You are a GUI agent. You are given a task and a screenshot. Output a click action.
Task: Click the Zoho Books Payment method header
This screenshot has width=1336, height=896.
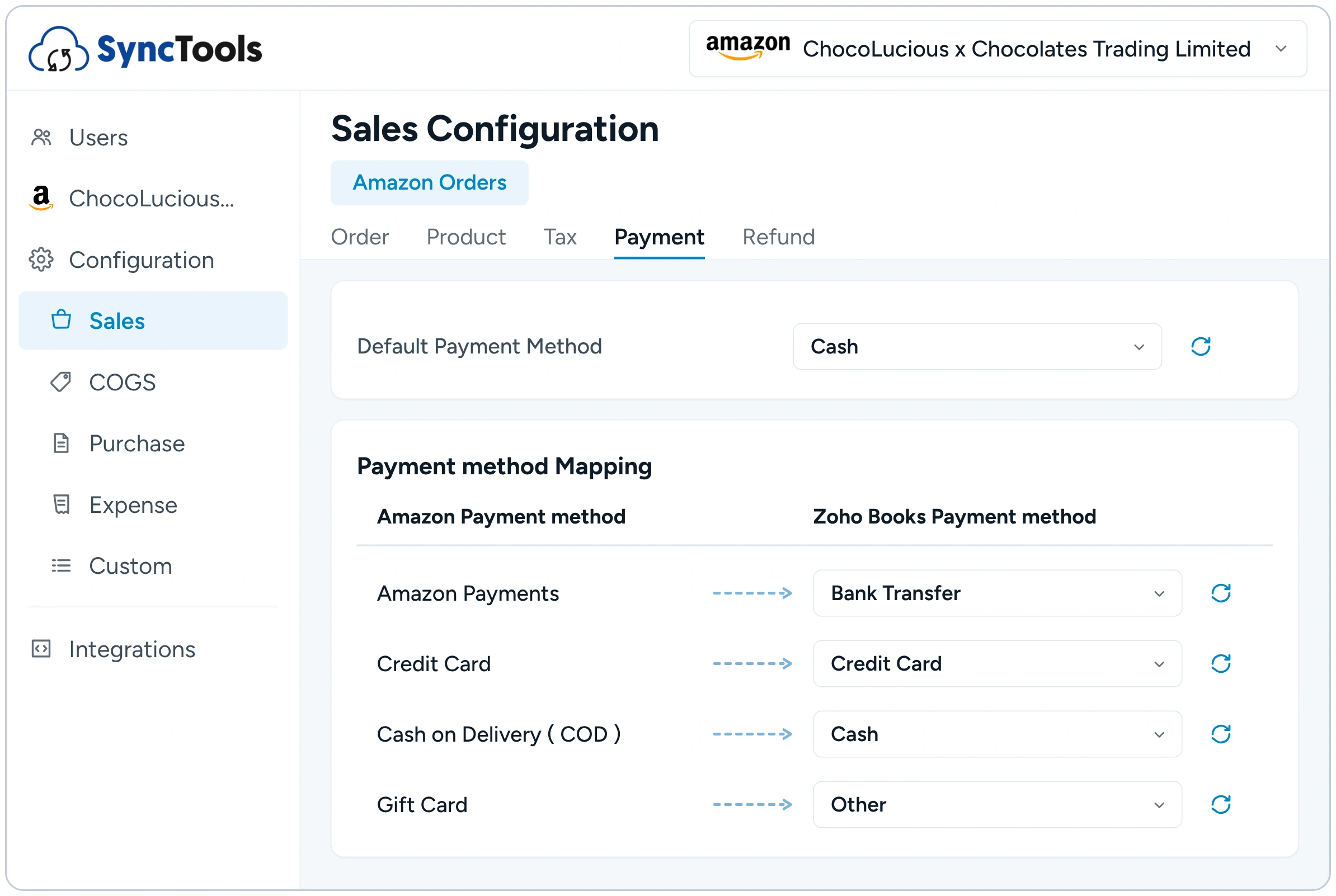pyautogui.click(x=955, y=517)
